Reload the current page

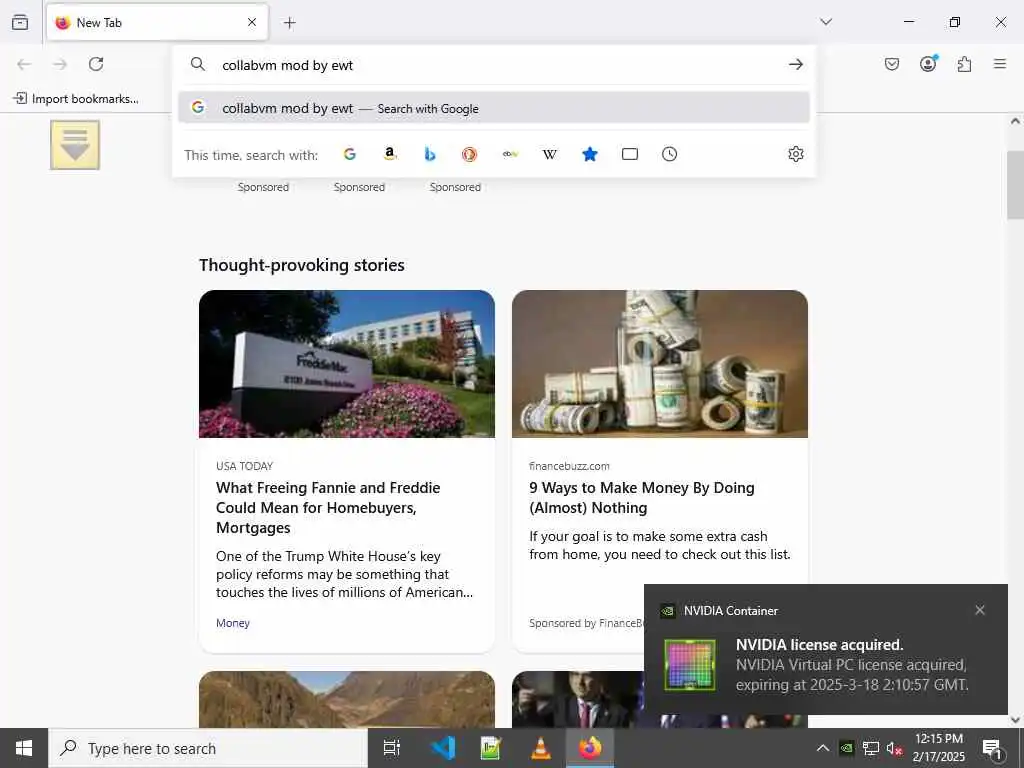point(96,64)
